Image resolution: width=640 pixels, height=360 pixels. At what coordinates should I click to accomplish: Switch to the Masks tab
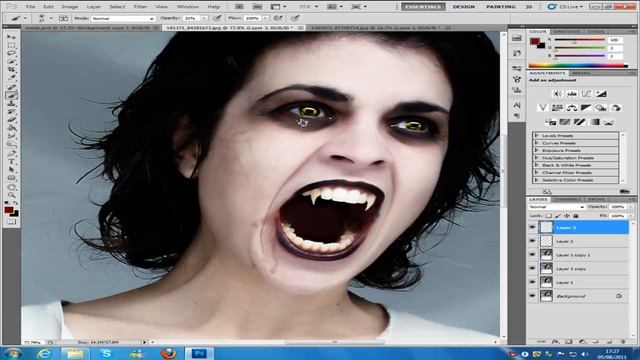(x=581, y=73)
